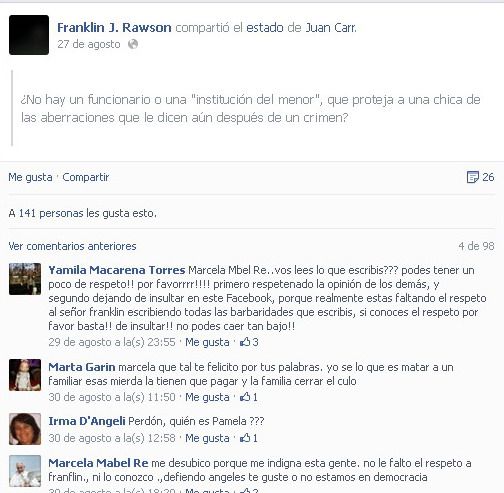This screenshot has width=504, height=493.
Task: Open Yamila Macarena Torres's avatar thumbnail
Action: click(25, 279)
